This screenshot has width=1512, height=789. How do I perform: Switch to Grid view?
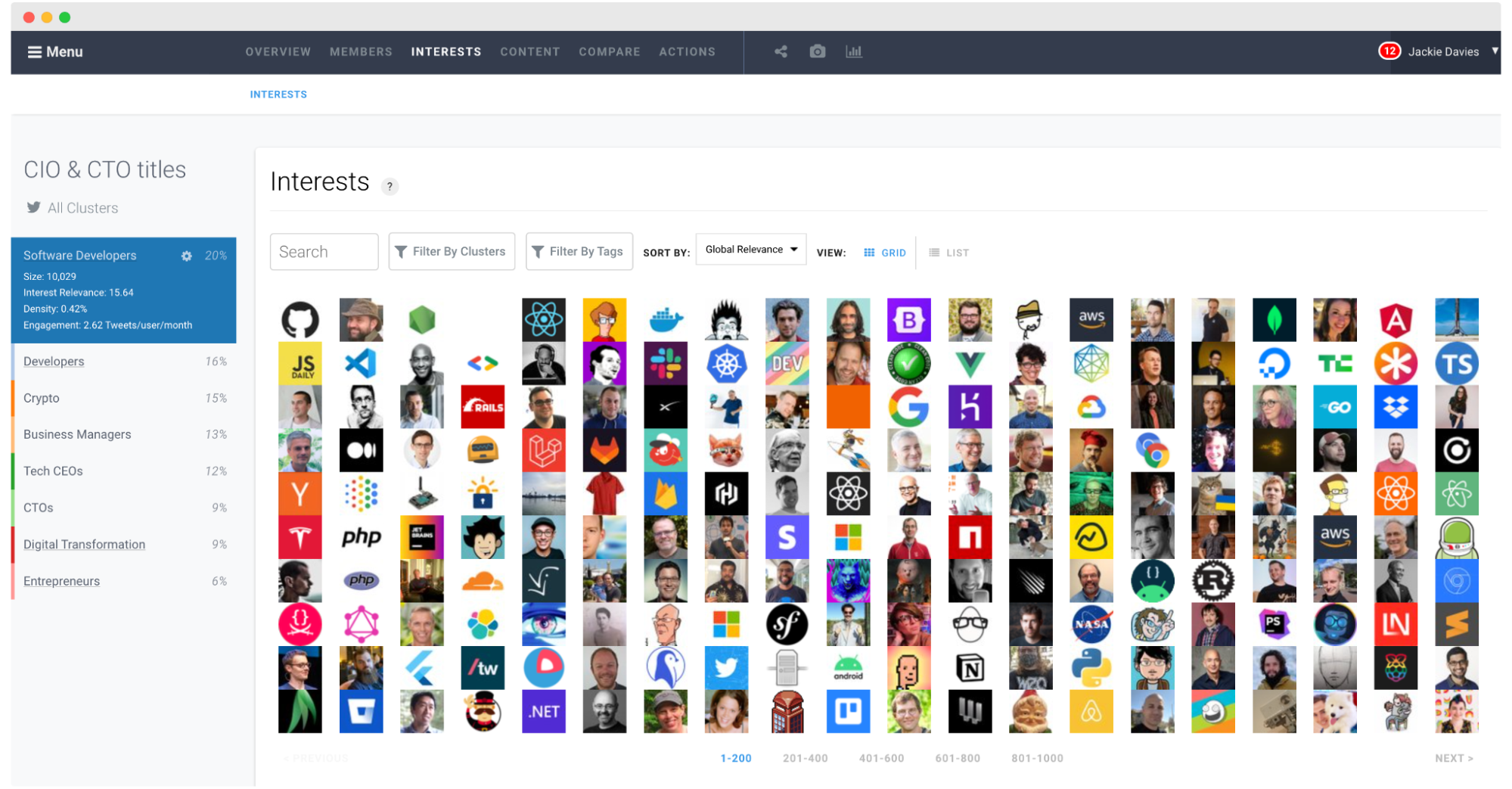click(884, 253)
